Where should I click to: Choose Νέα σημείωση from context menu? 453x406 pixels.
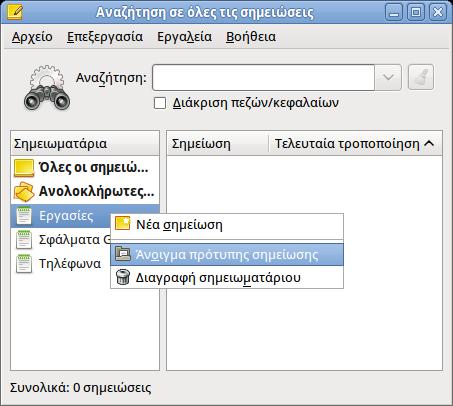click(x=227, y=225)
